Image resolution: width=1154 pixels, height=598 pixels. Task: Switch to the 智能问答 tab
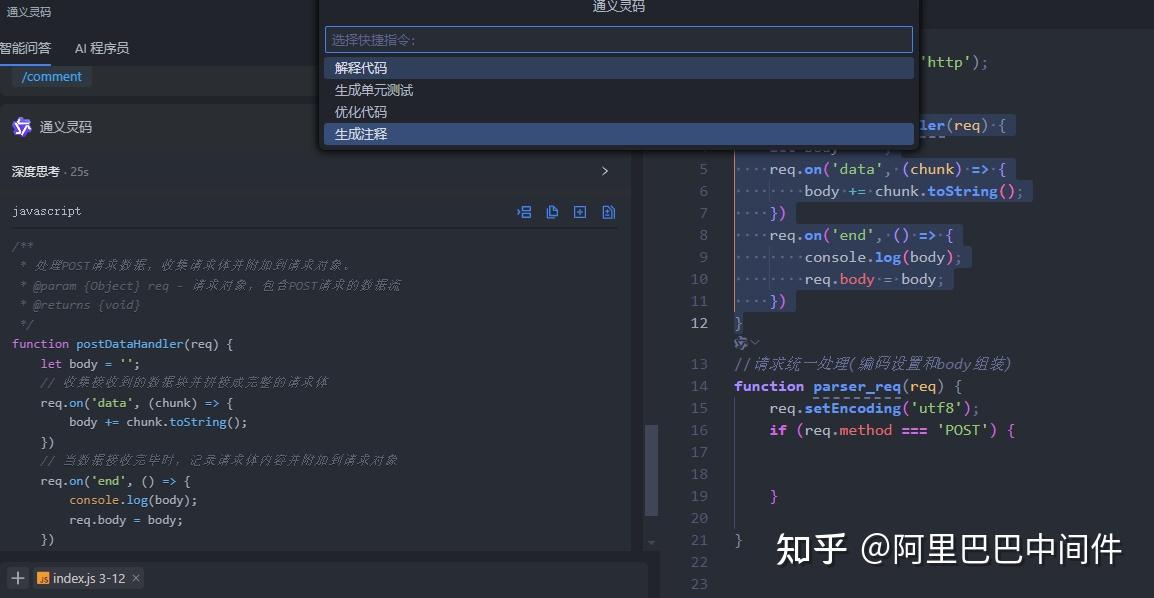click(x=25, y=48)
